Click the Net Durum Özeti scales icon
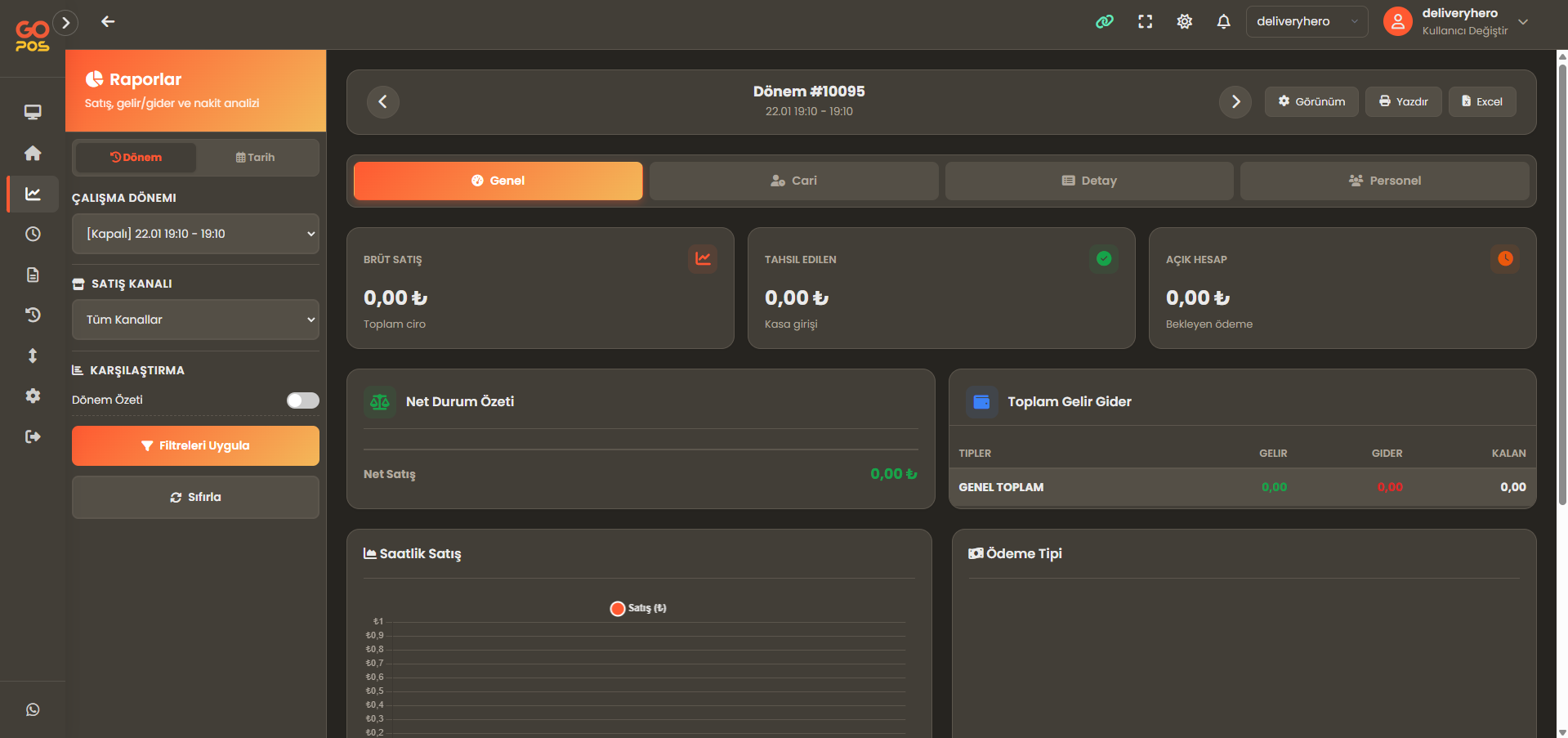 pyautogui.click(x=380, y=402)
